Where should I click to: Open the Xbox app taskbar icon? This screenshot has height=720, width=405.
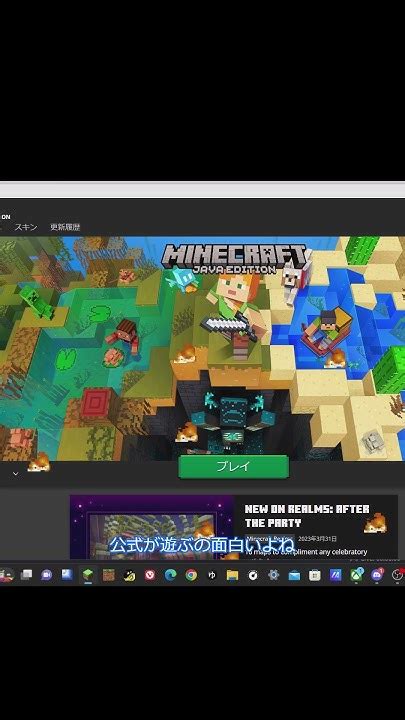pos(356,574)
